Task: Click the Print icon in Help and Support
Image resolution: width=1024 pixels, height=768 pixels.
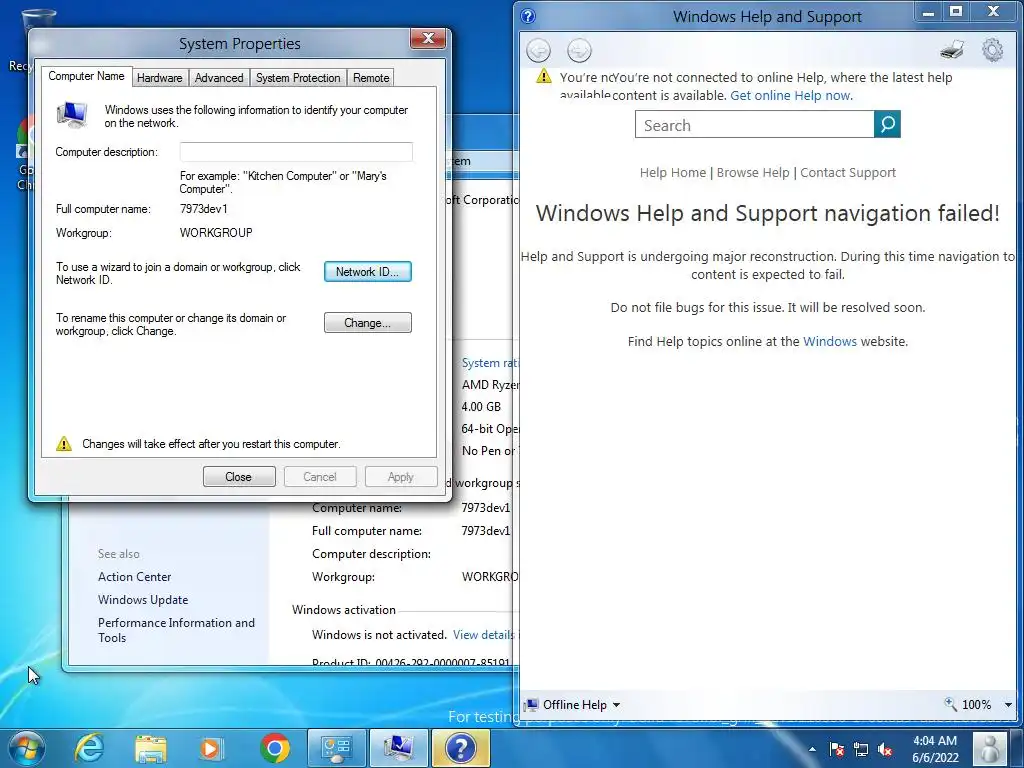Action: click(x=953, y=50)
